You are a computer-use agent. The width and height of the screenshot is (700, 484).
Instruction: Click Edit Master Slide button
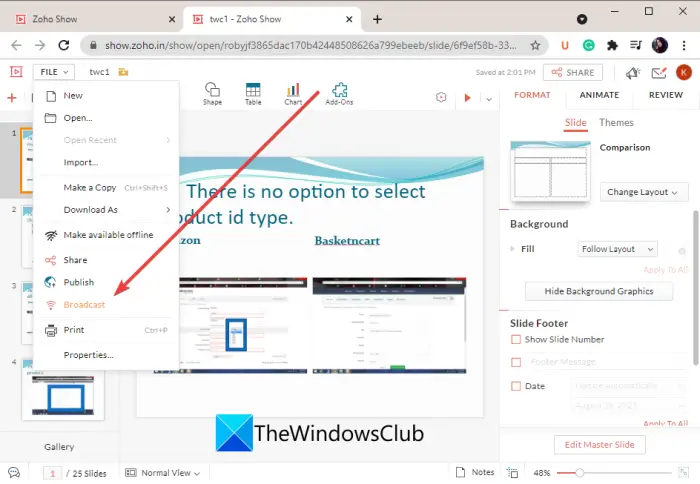click(600, 445)
